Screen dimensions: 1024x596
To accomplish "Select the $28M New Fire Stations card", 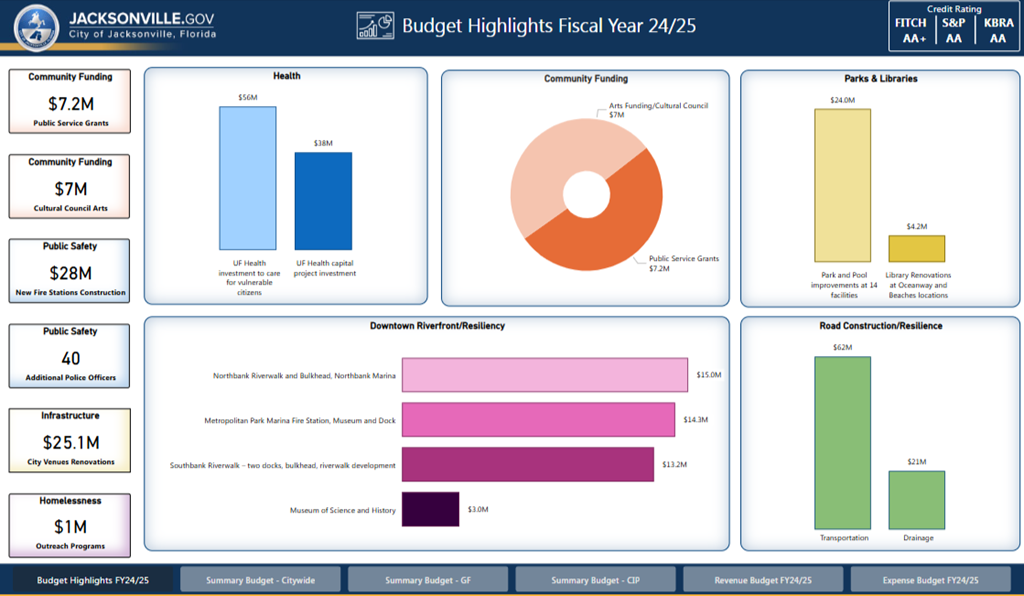I will pyautogui.click(x=68, y=270).
